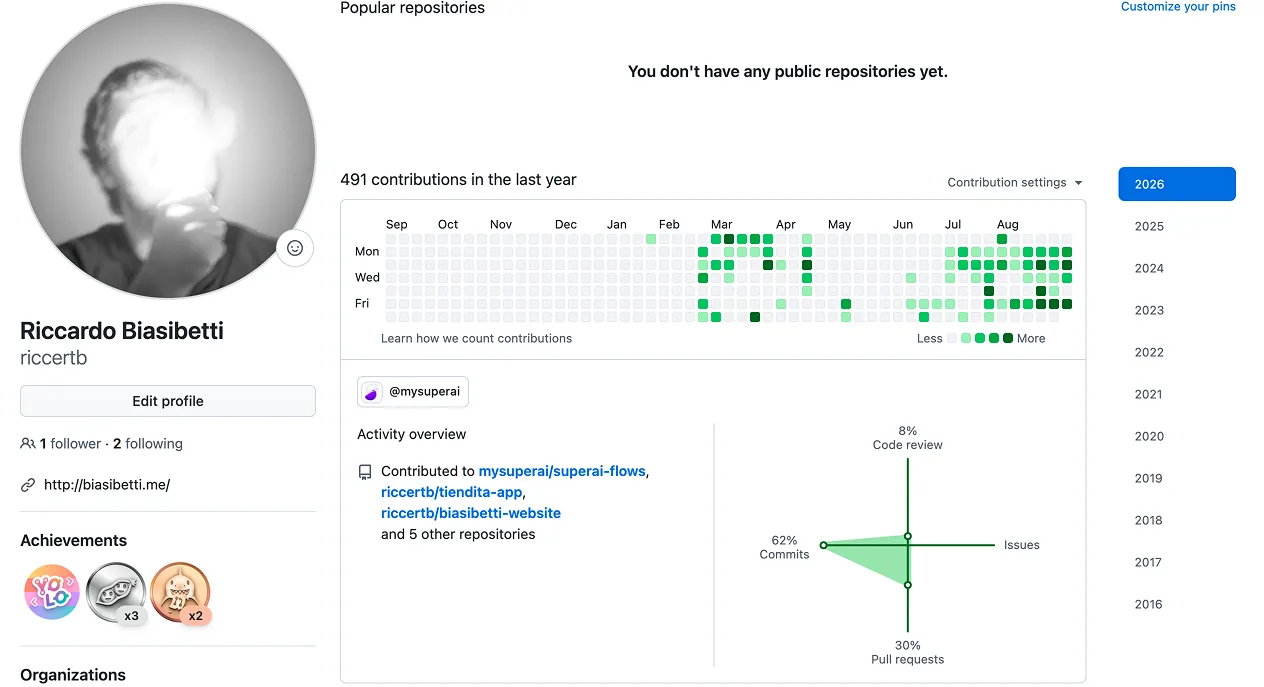Click the mysuperai organization logo icon
This screenshot has height=687, width=1264.
point(372,392)
